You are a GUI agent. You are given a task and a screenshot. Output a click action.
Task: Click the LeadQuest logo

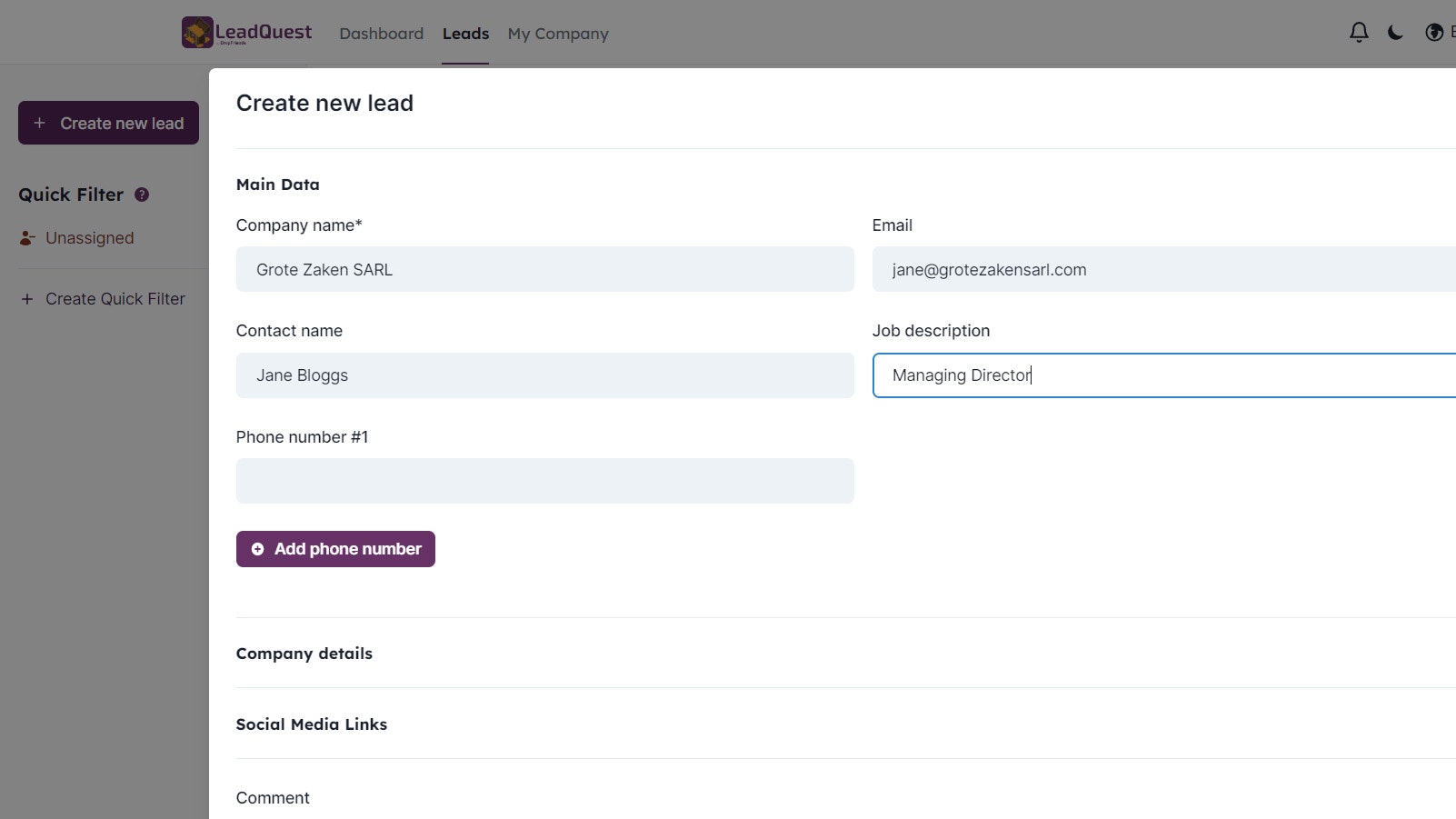coord(246,33)
